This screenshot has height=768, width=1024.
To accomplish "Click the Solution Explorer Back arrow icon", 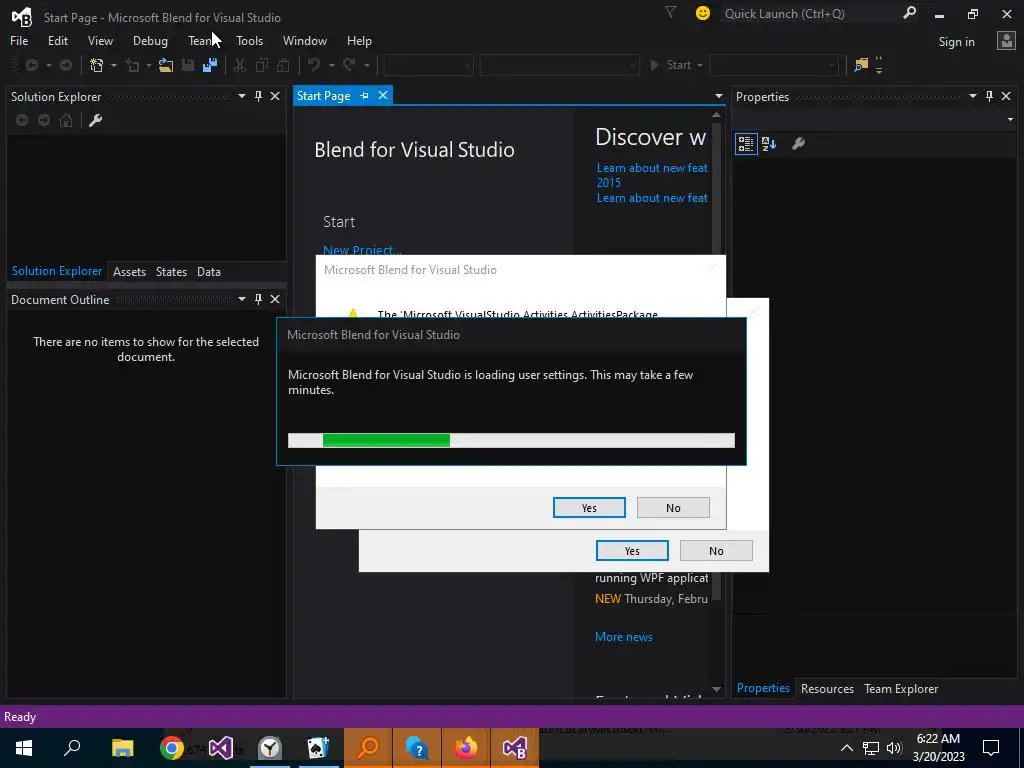I will (x=22, y=120).
